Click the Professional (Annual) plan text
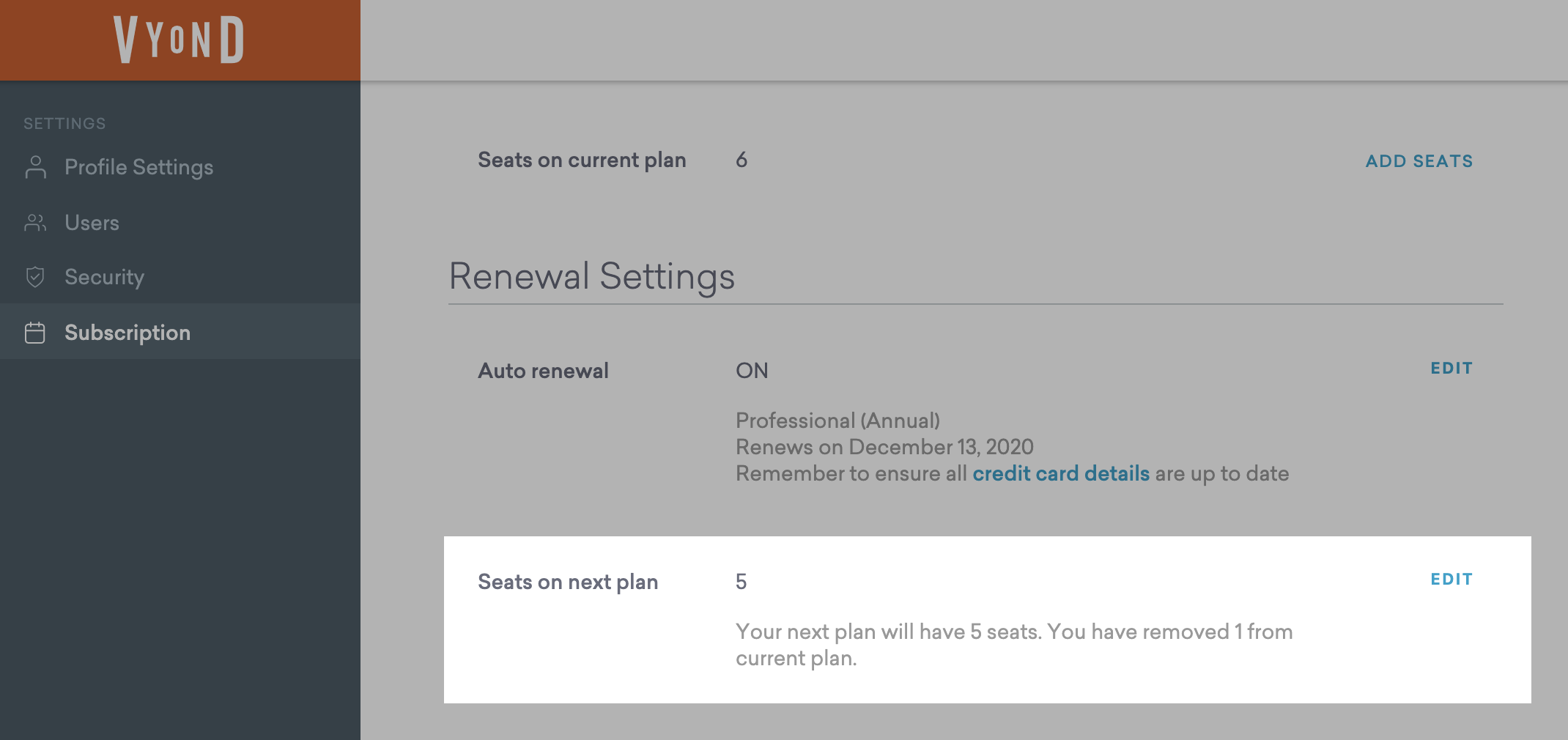 [x=837, y=421]
